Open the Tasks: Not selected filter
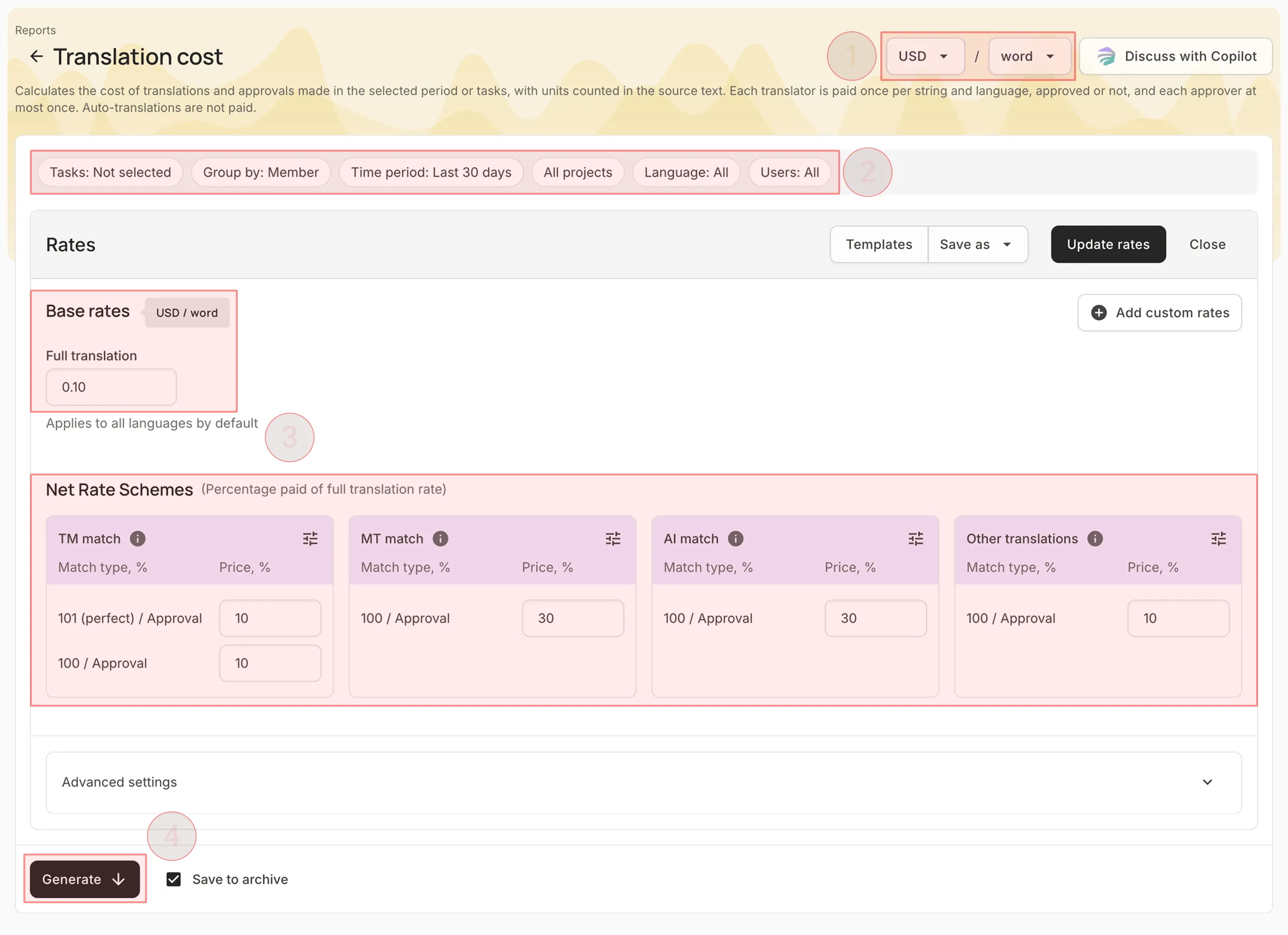 click(x=110, y=172)
